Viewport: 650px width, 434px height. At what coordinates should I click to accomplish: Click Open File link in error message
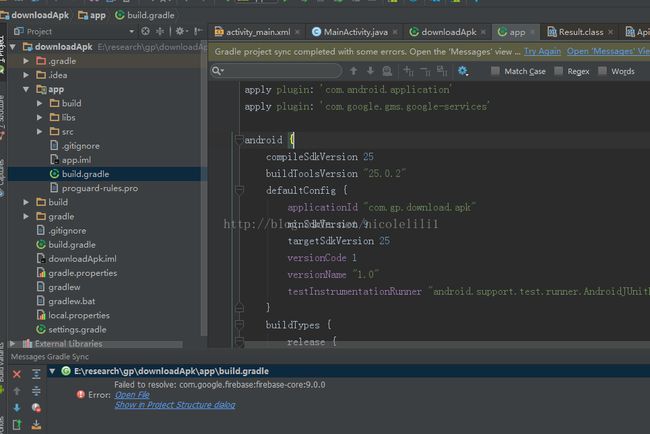(132, 395)
